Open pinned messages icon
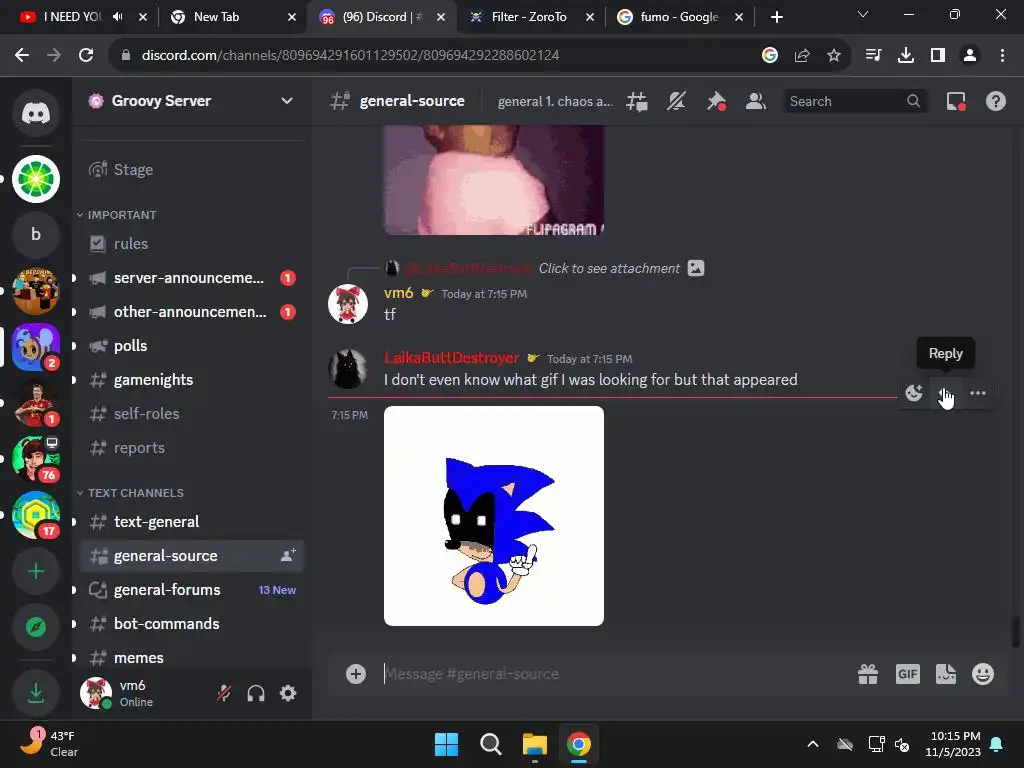Image resolution: width=1024 pixels, height=768 pixels. [716, 101]
